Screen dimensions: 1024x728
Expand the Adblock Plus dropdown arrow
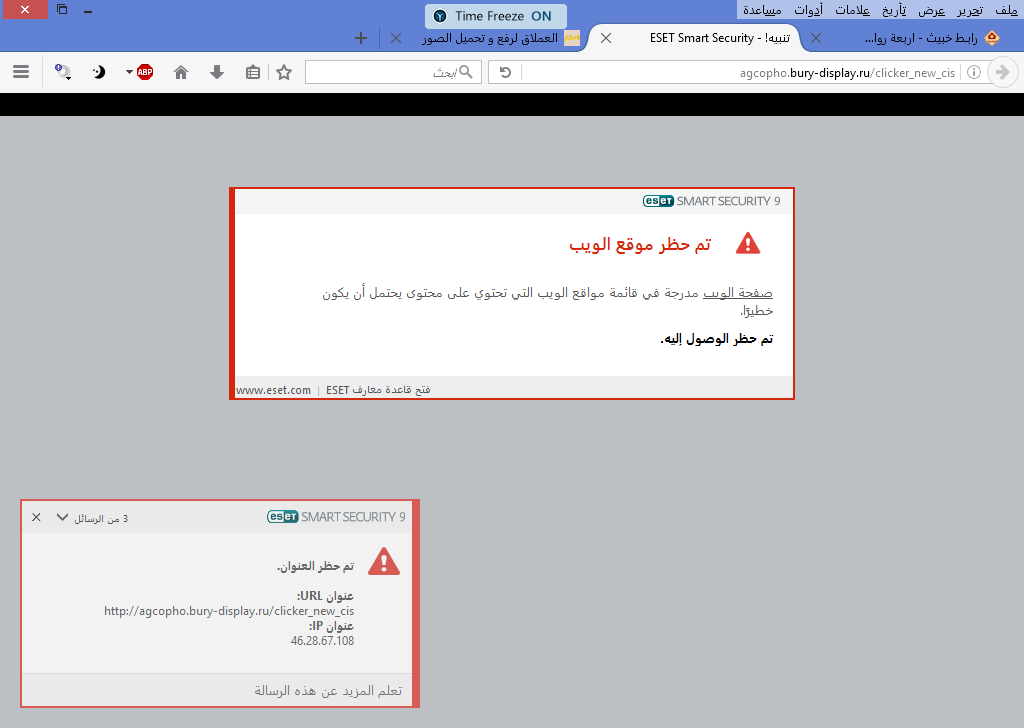pyautogui.click(x=129, y=72)
